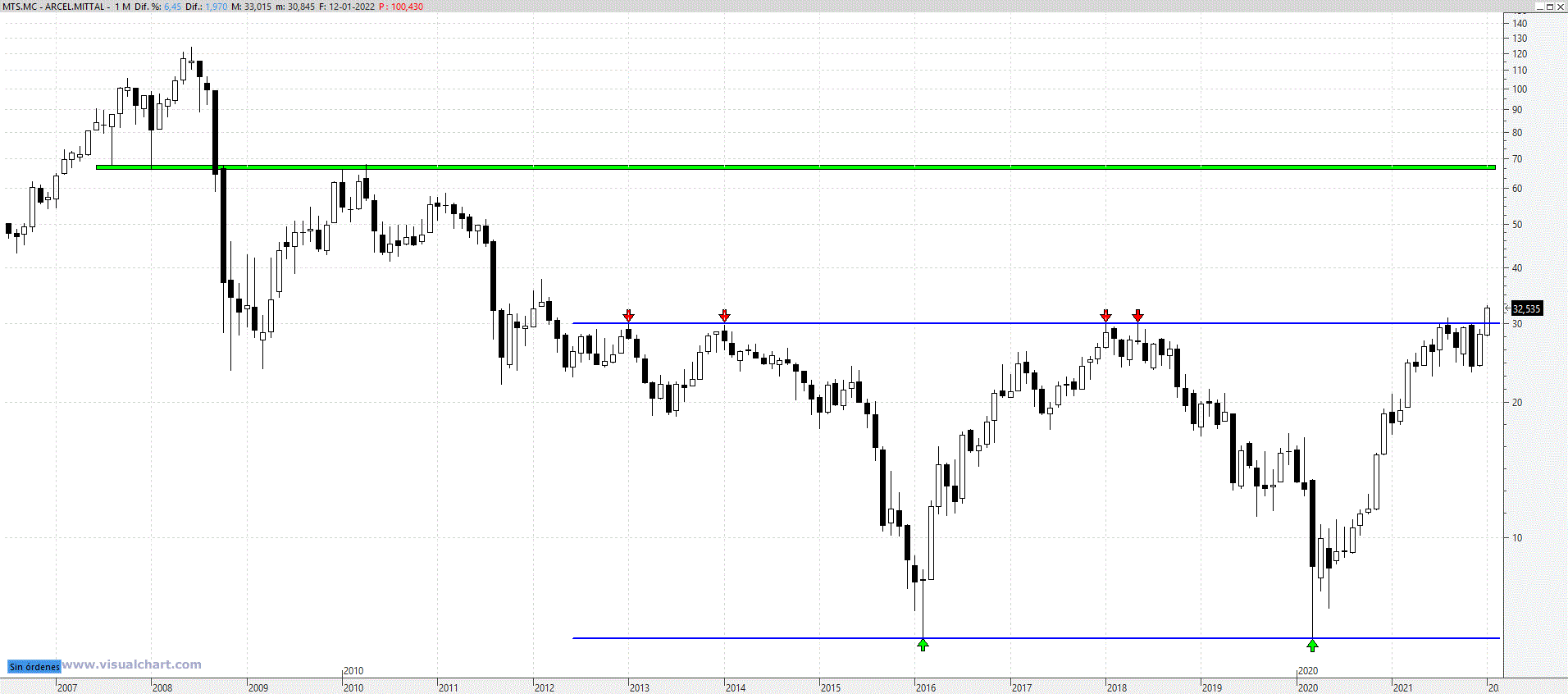This screenshot has width=1568, height=694.
Task: Click the red arrow marker at start of 2018
Action: [x=1105, y=316]
